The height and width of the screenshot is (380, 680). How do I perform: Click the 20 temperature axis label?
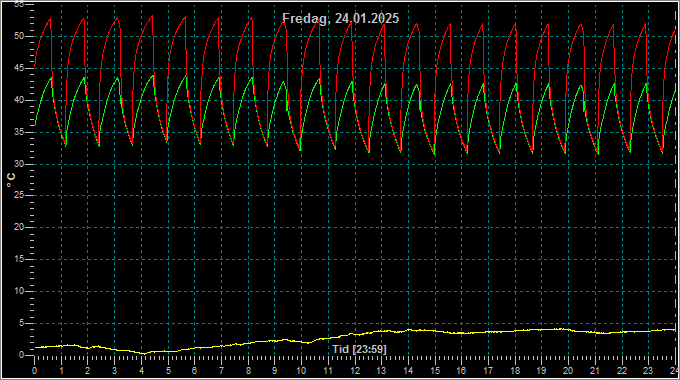pos(19,227)
